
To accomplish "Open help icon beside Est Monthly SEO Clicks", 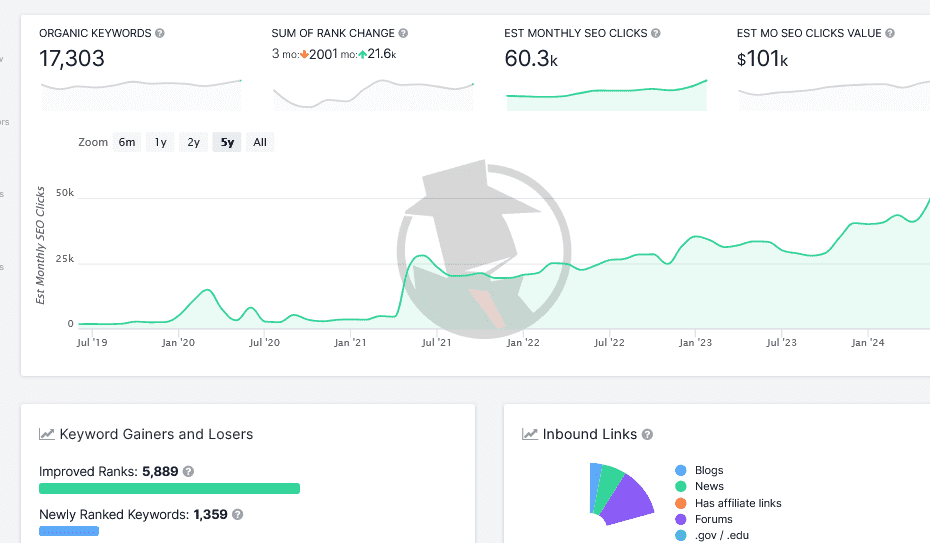I will pyautogui.click(x=655, y=33).
